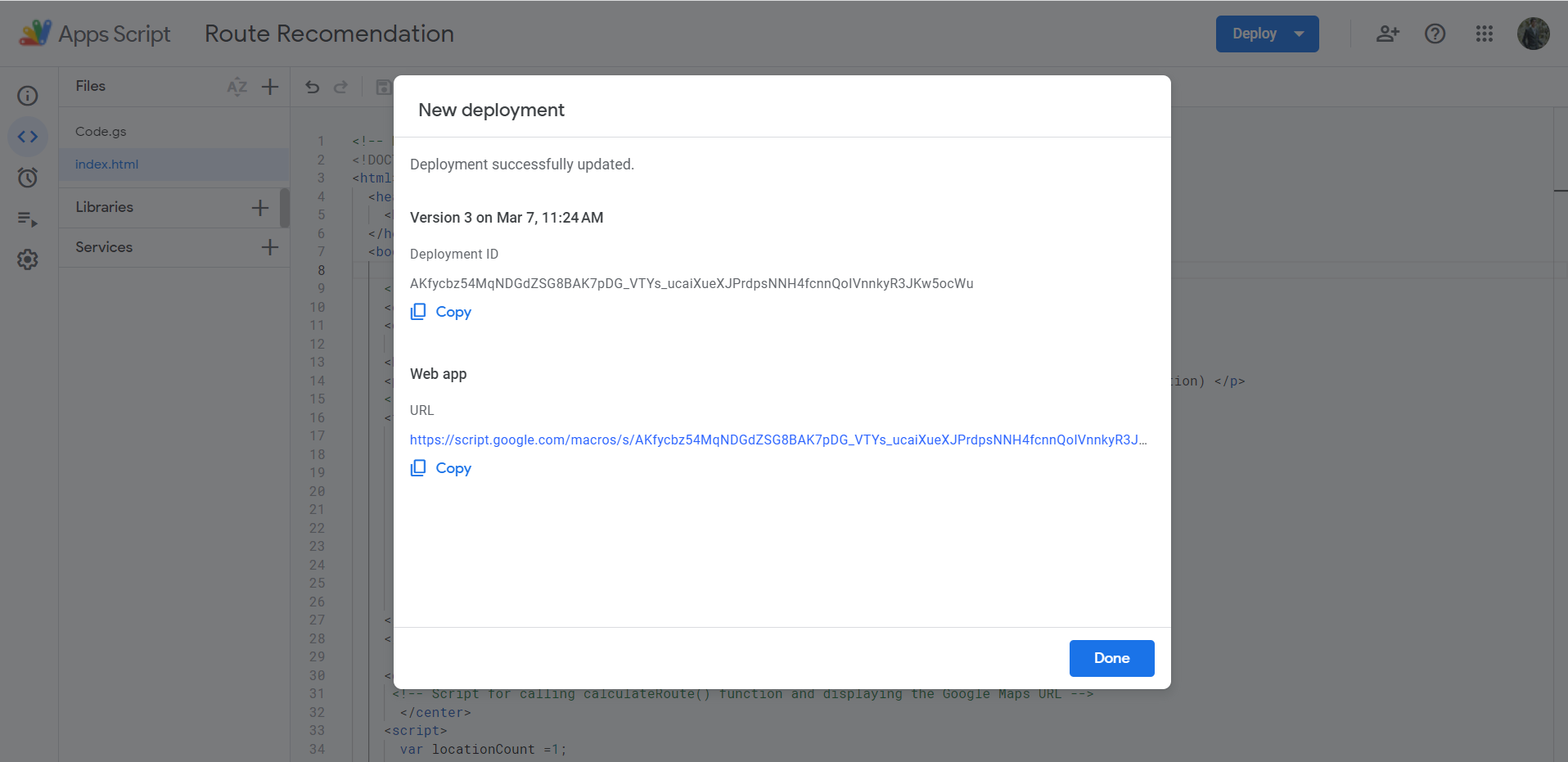This screenshot has height=762, width=1568.
Task: Open the Triggers alarm clock icon
Action: (x=28, y=178)
